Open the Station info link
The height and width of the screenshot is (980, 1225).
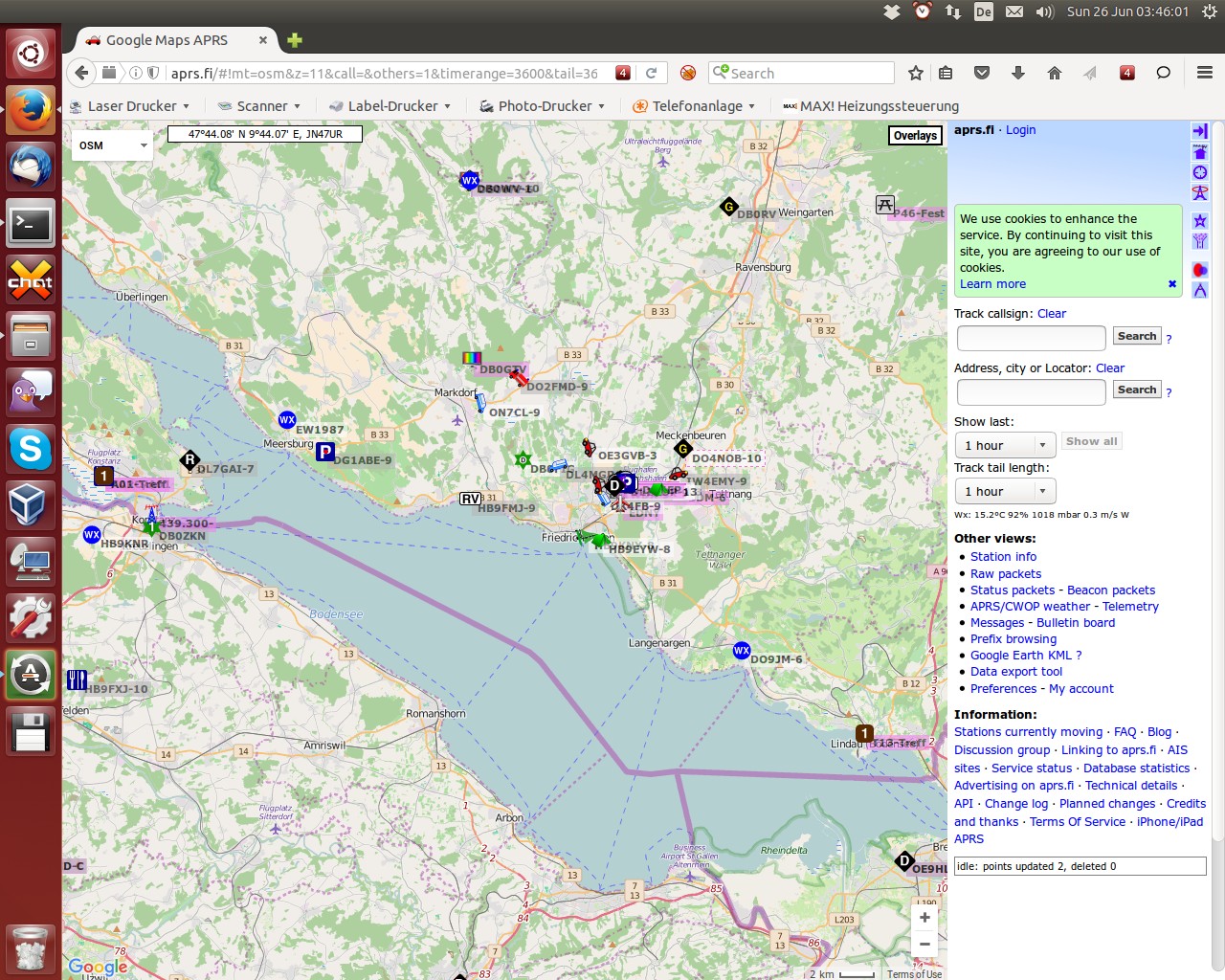point(1003,557)
